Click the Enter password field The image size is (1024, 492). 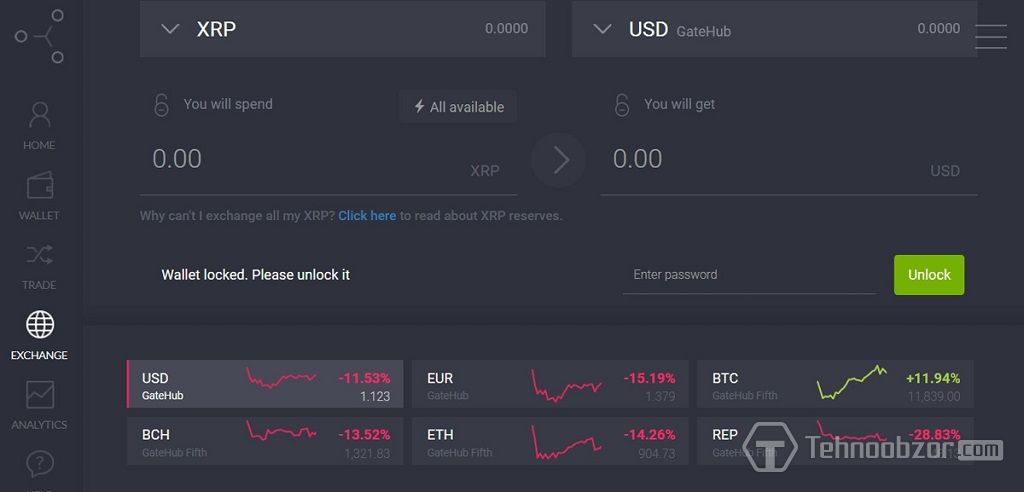point(749,275)
